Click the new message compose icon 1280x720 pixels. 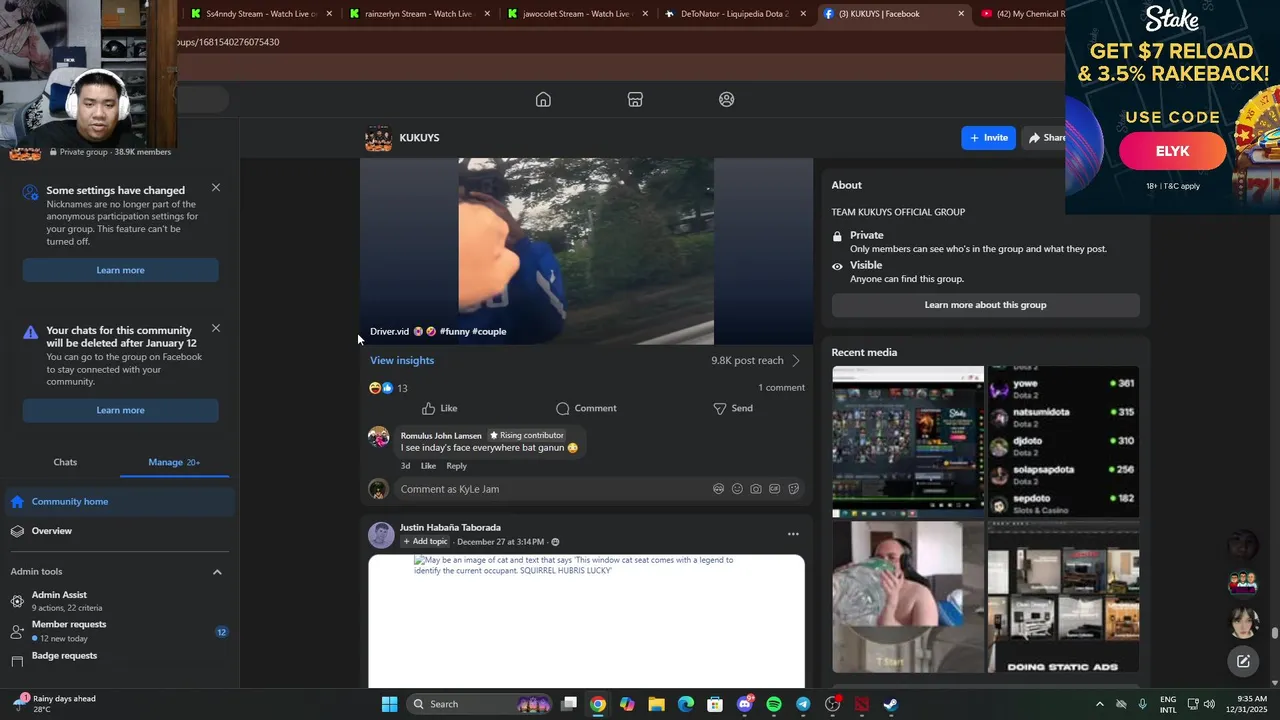(1243, 661)
